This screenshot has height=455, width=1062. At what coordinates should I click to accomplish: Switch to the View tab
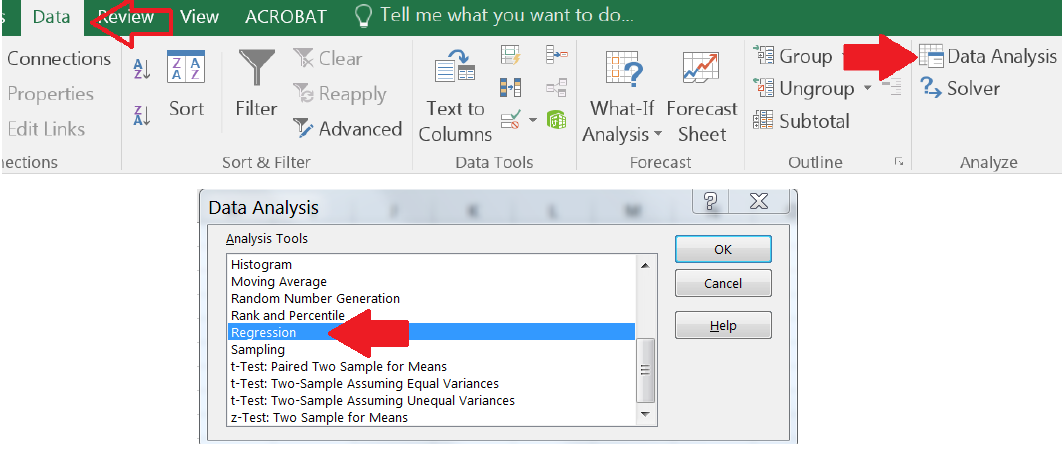(x=200, y=16)
